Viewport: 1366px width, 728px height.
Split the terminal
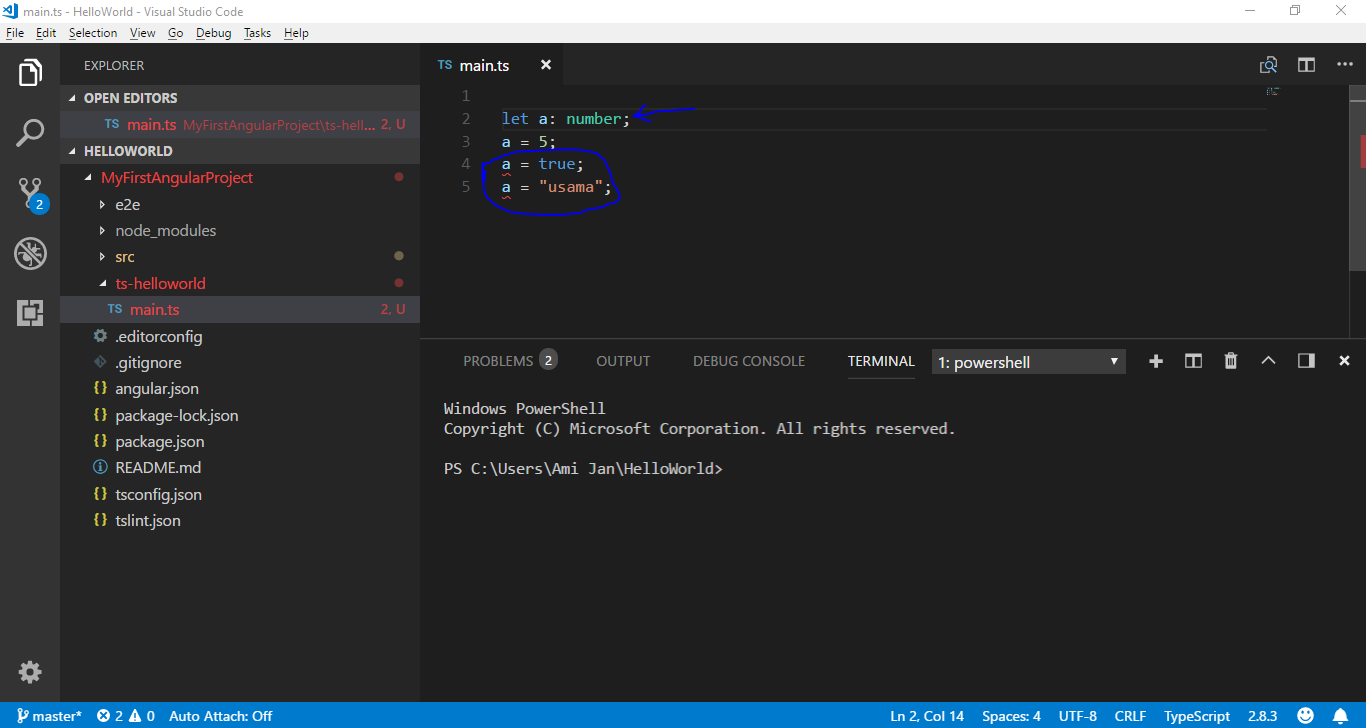tap(1193, 361)
